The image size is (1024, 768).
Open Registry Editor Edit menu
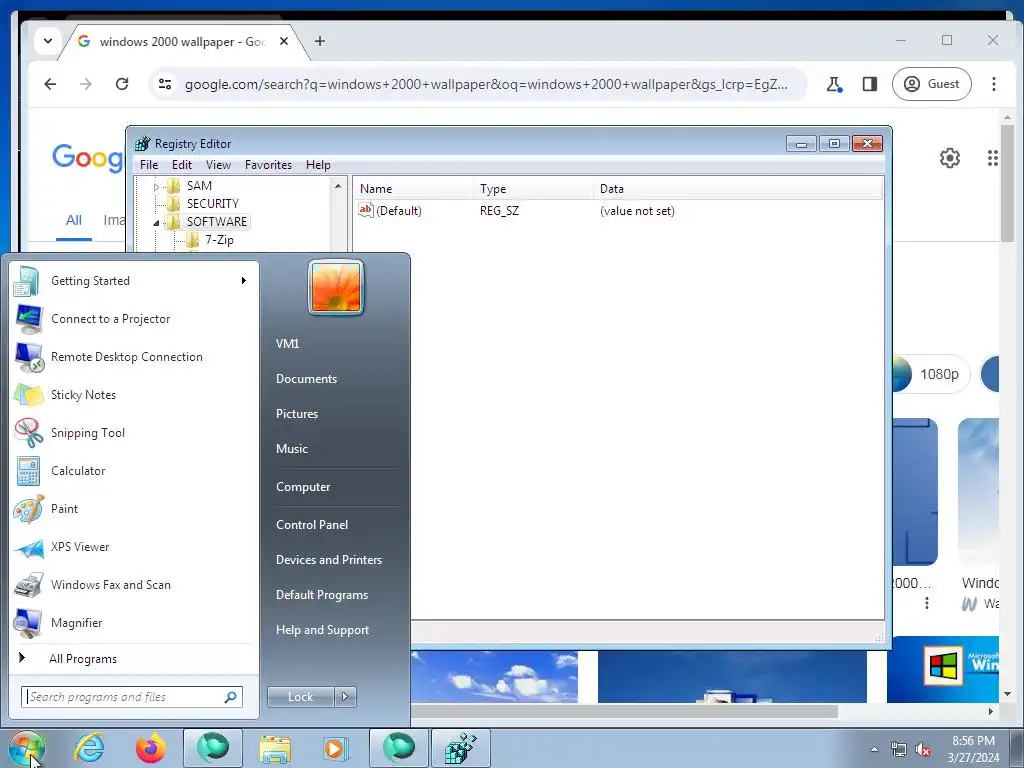182,165
